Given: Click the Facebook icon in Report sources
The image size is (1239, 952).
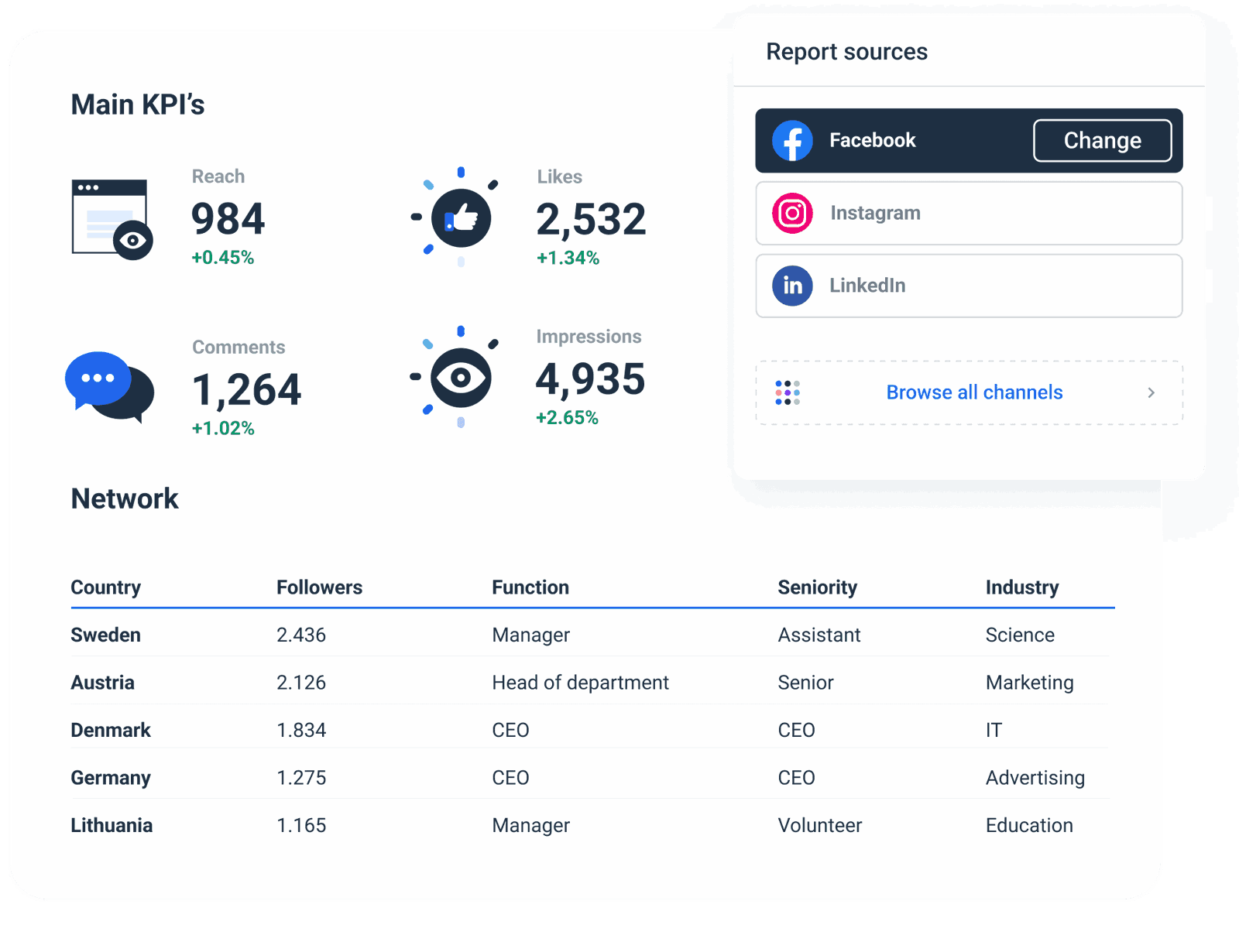Looking at the screenshot, I should pyautogui.click(x=792, y=140).
